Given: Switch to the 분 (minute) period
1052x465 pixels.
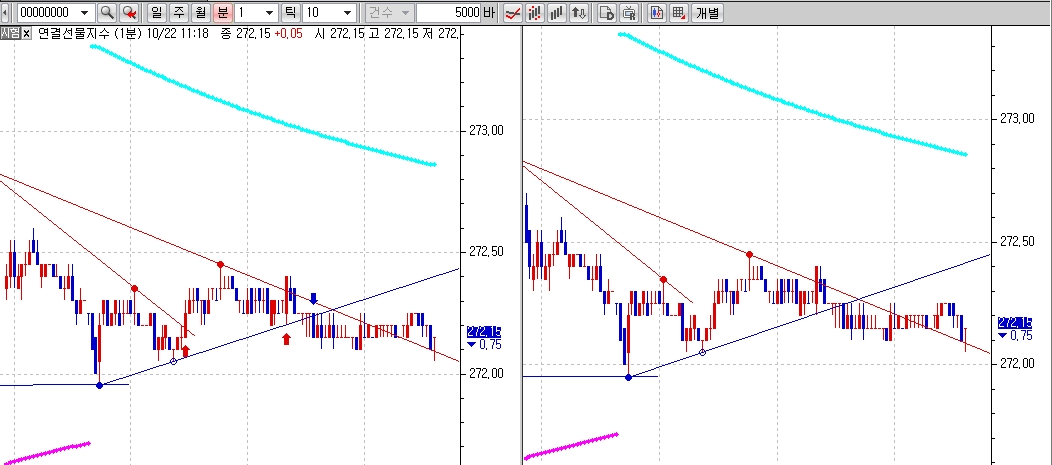Looking at the screenshot, I should (222, 13).
